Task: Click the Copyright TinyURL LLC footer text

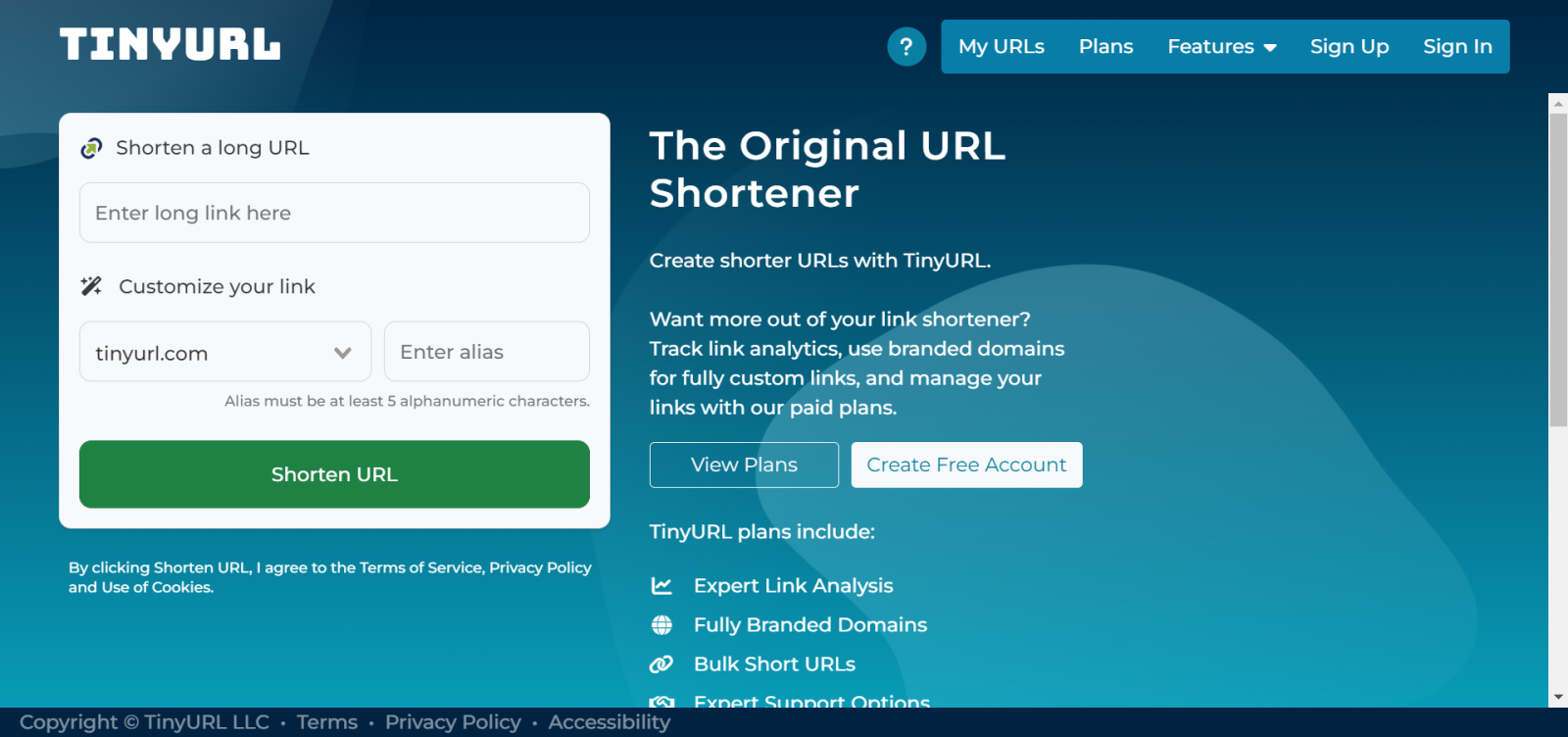Action: 144,722
